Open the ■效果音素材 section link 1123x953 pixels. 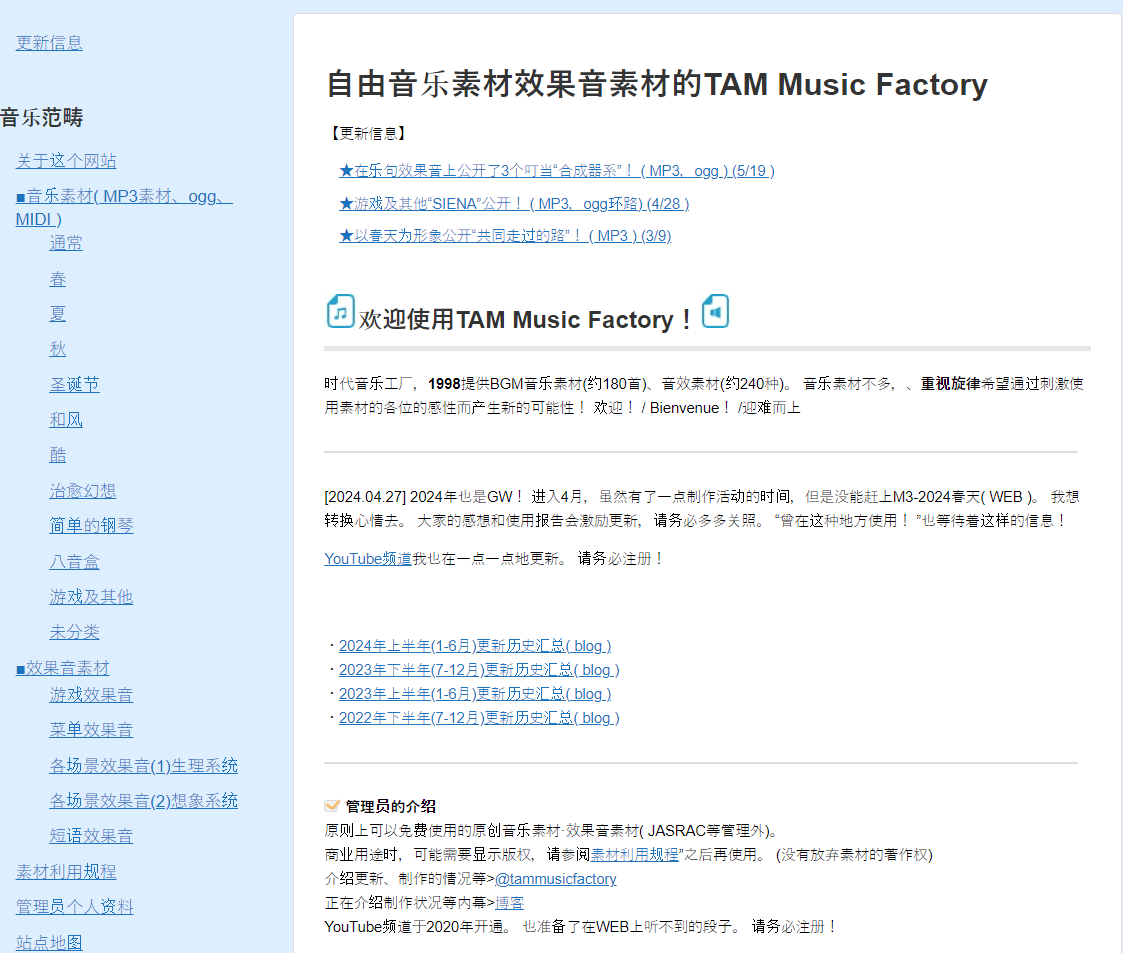62,668
